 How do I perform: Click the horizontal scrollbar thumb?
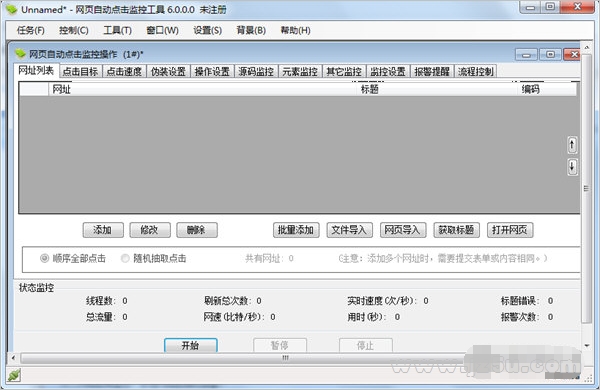(285, 358)
